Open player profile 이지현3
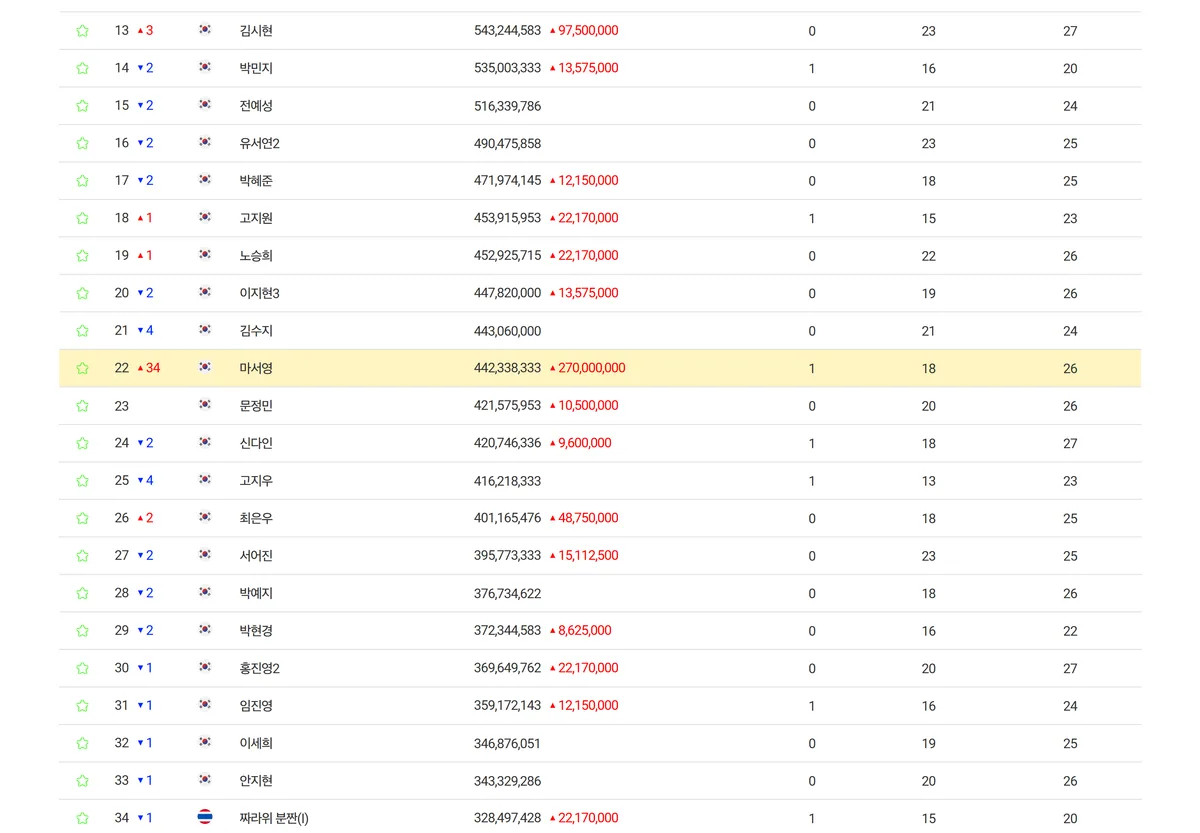This screenshot has height=833, width=1200. pos(260,293)
